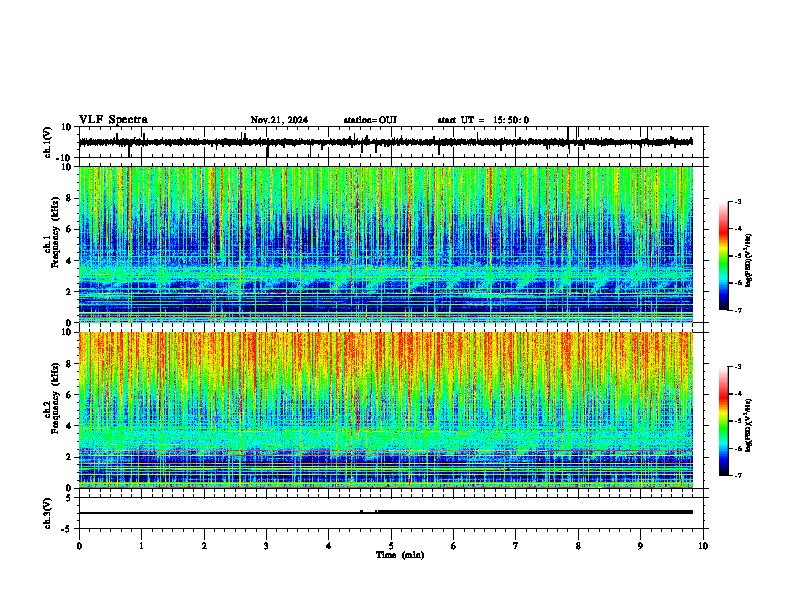The image size is (792, 612).
Task: Click the ch.3 voltage trace line
Action: click(x=386, y=512)
